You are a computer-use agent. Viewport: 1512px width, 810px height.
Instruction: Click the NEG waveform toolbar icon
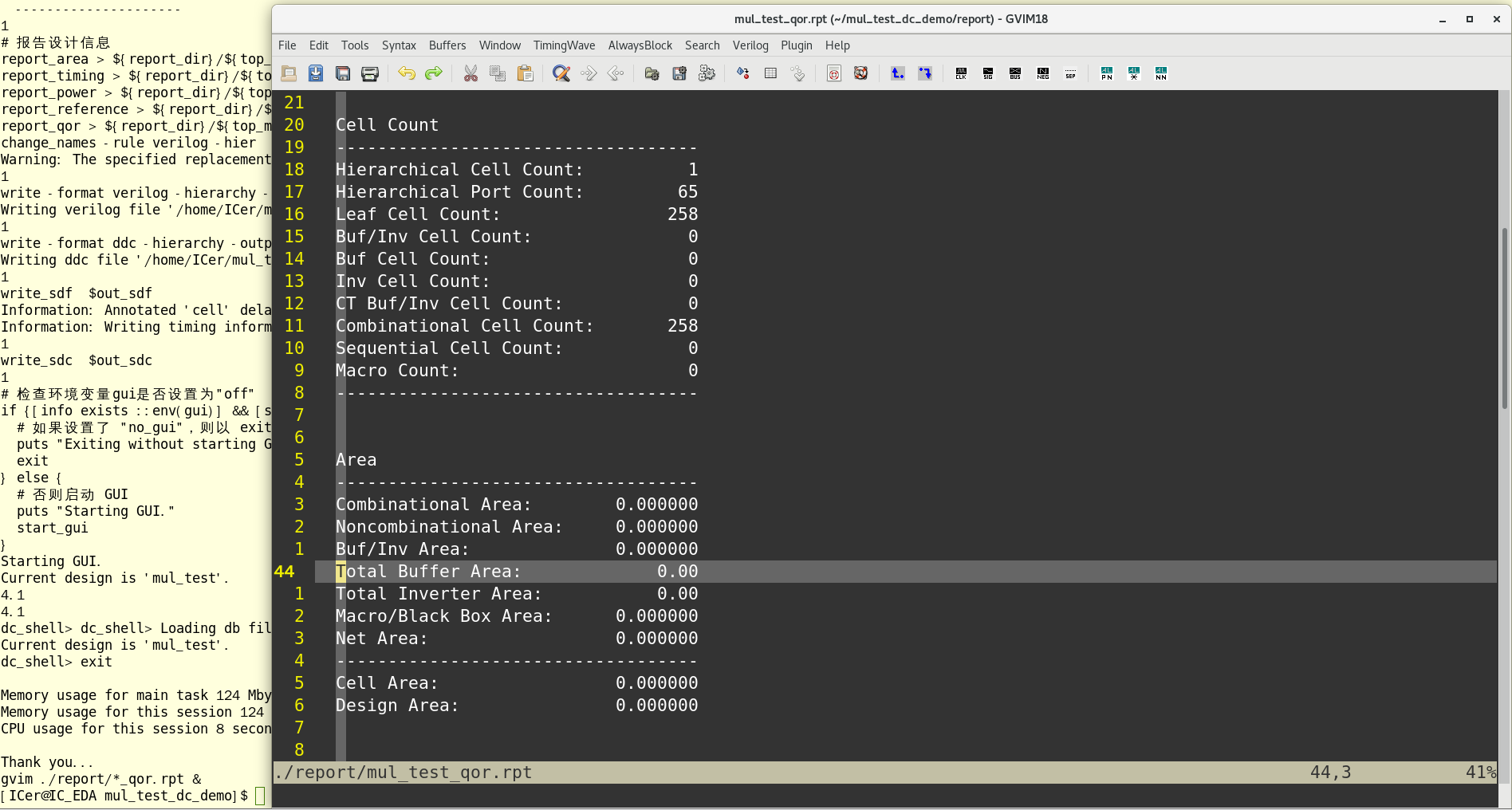tap(1043, 73)
